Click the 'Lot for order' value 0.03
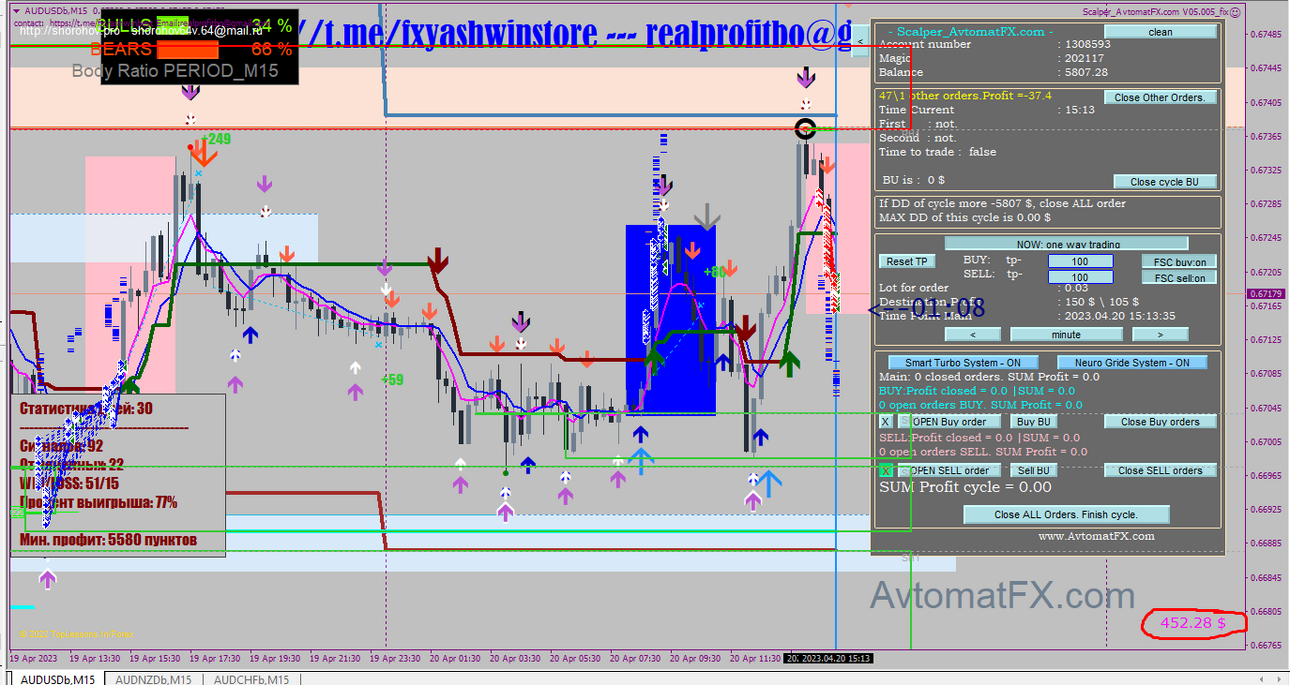Screen dimensions: 1290x685 (1075, 288)
